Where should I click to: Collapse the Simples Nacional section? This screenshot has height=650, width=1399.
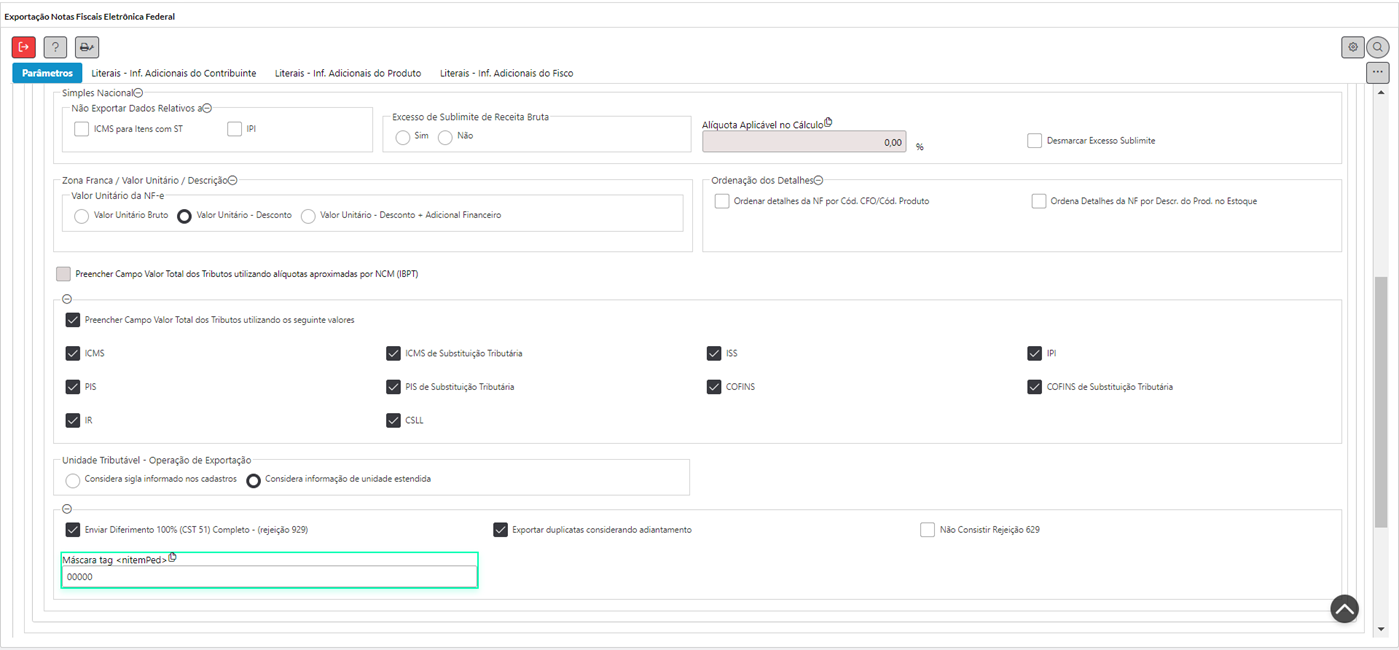(139, 93)
